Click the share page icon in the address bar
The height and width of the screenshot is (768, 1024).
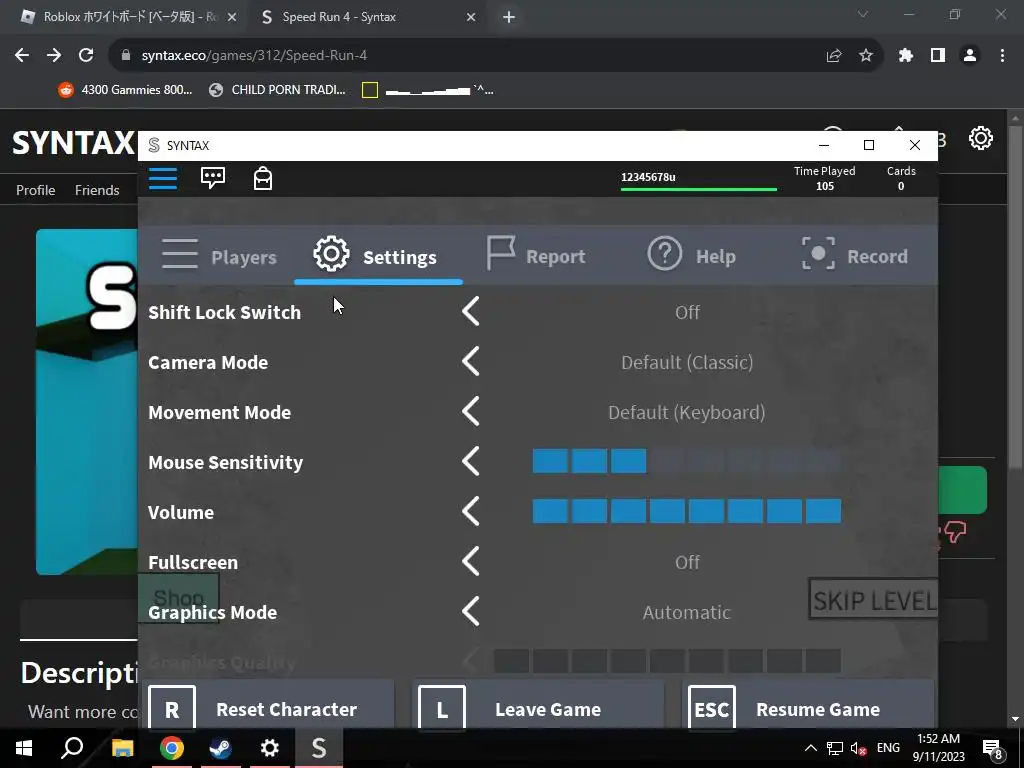coord(833,56)
